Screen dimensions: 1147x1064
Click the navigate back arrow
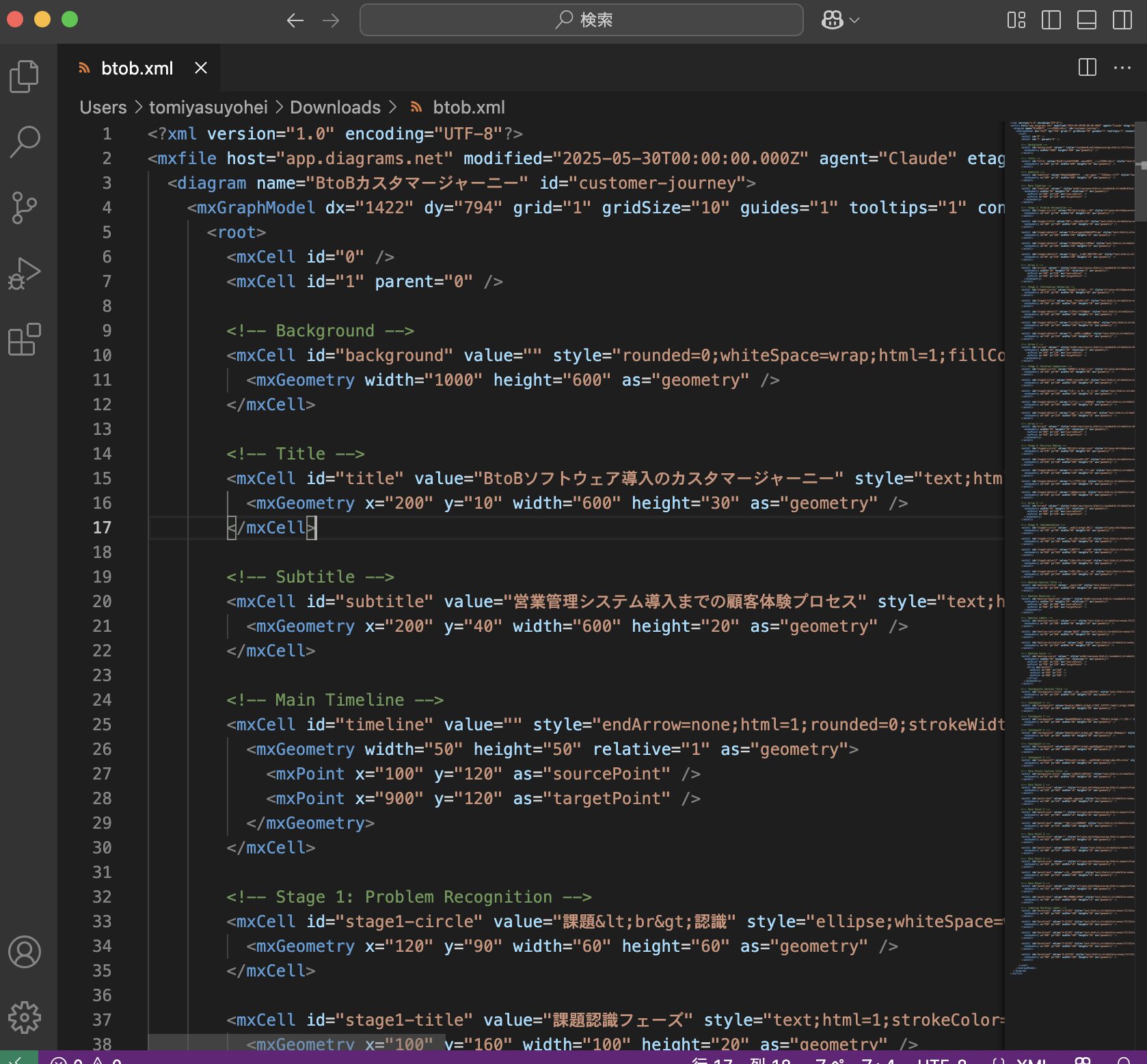(x=295, y=21)
